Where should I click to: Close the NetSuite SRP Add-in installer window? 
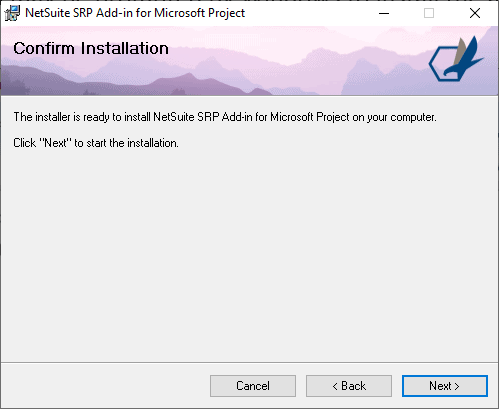(x=475, y=13)
